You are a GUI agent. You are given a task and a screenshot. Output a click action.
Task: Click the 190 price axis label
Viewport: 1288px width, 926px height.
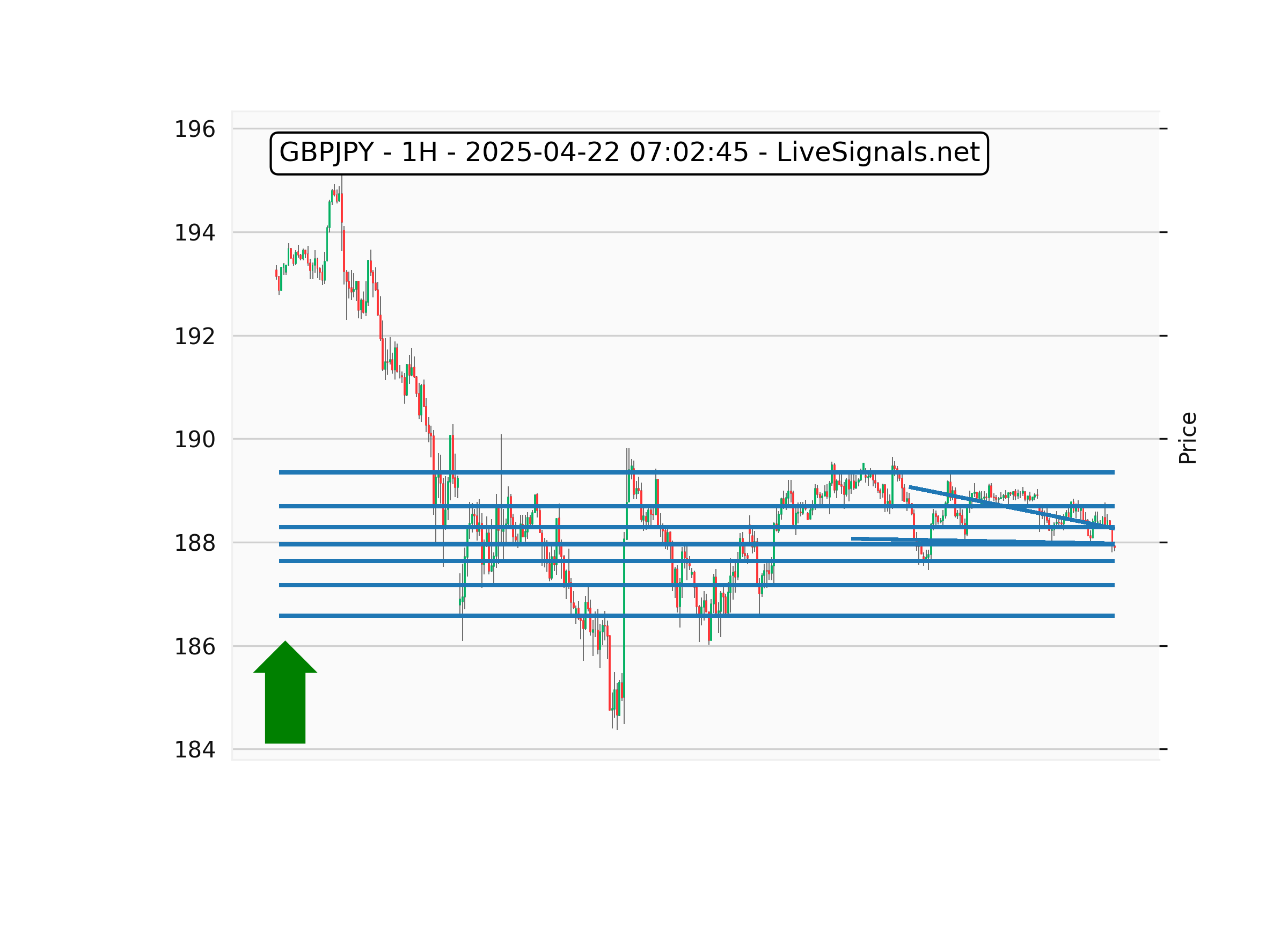pyautogui.click(x=194, y=440)
